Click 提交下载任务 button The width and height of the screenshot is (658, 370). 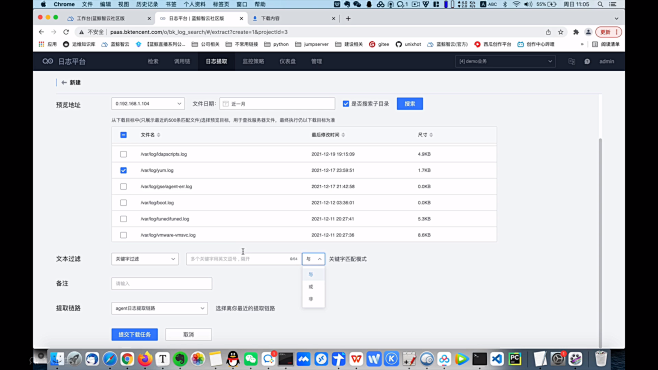tap(135, 334)
